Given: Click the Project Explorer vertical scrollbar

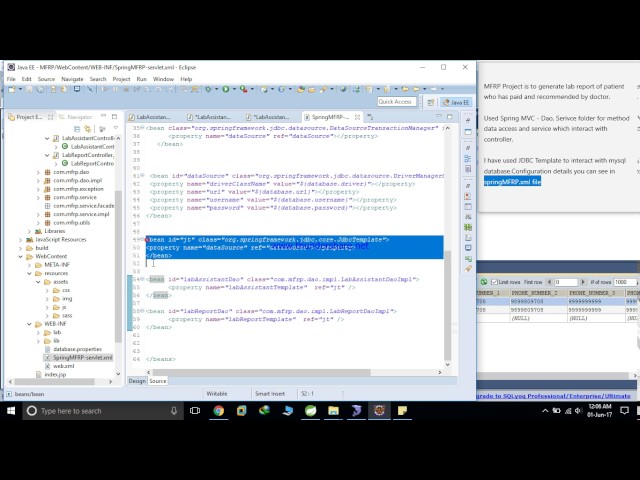Looking at the screenshot, I should tap(118, 265).
